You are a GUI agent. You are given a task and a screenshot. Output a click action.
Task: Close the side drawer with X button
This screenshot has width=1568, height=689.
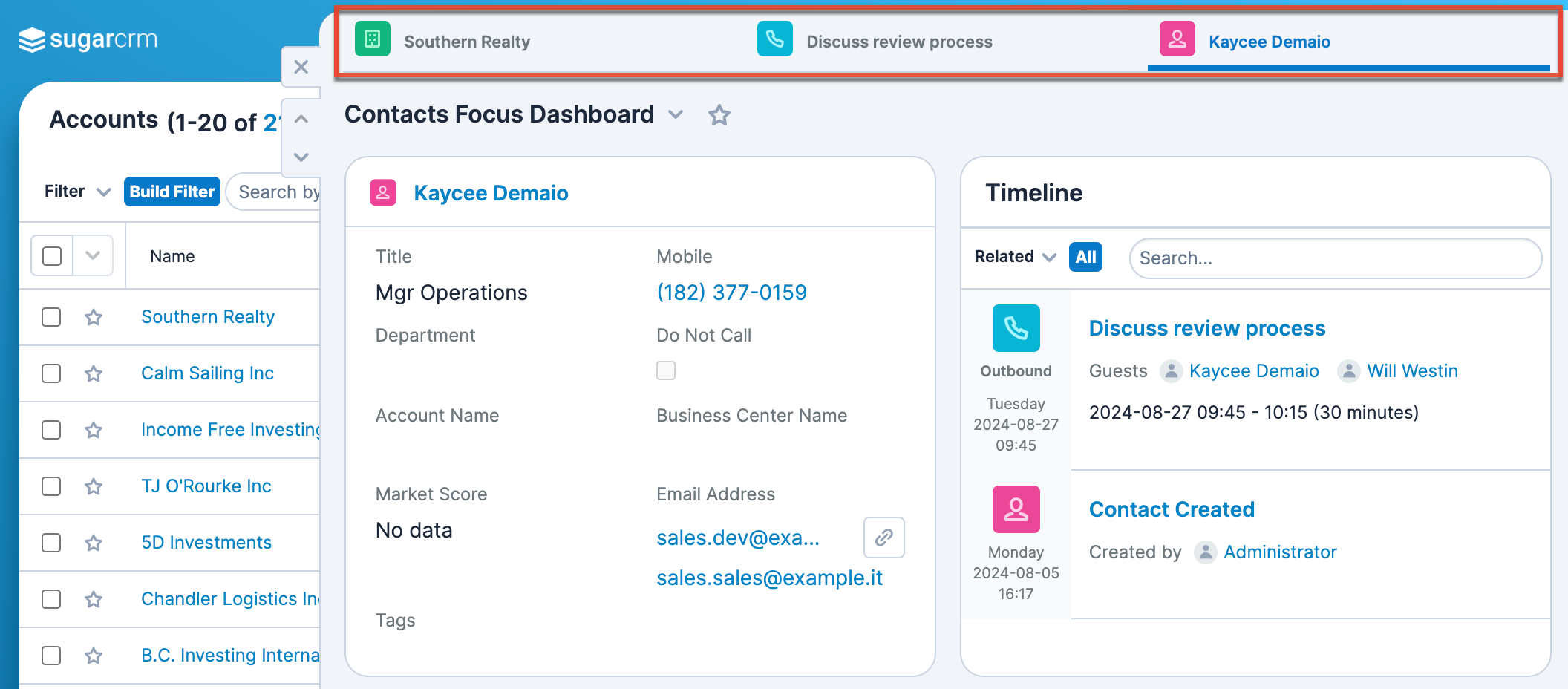[301, 68]
